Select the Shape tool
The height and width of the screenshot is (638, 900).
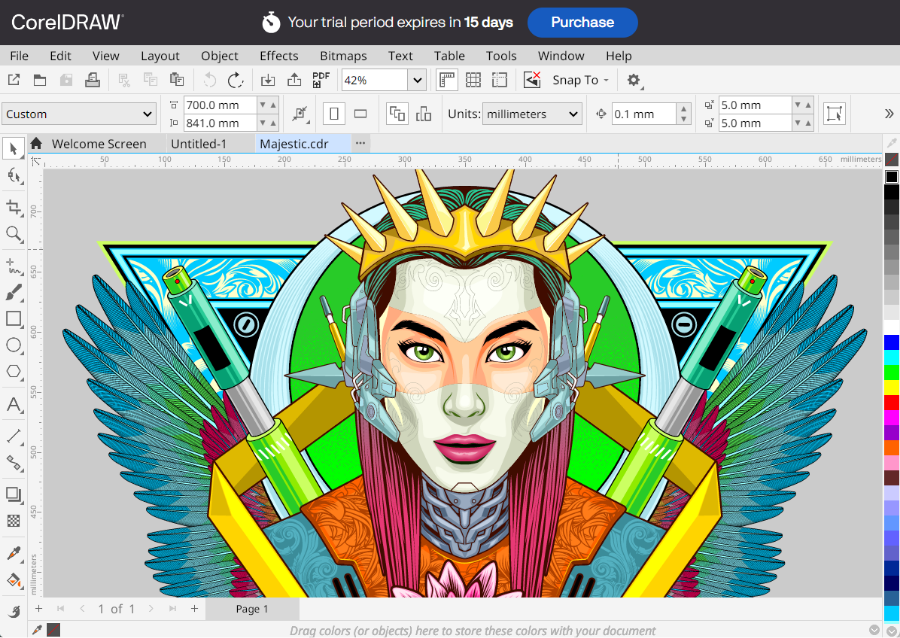tap(13, 176)
